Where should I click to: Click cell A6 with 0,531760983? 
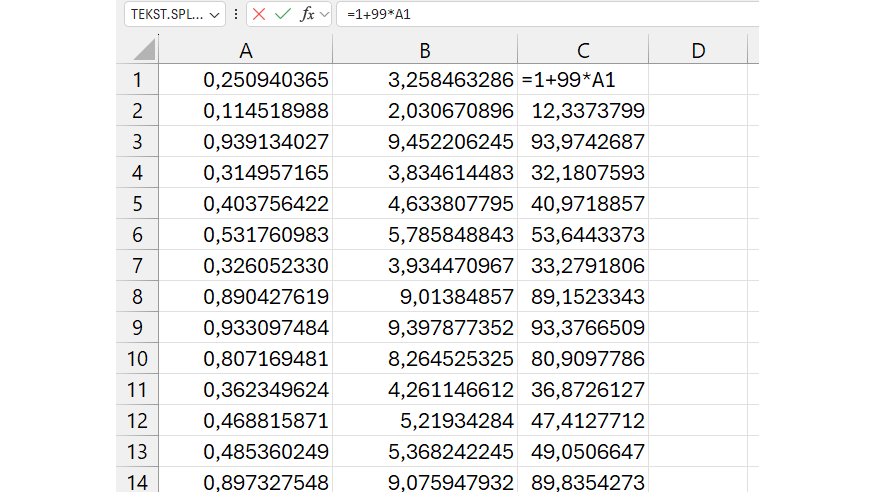(246, 234)
